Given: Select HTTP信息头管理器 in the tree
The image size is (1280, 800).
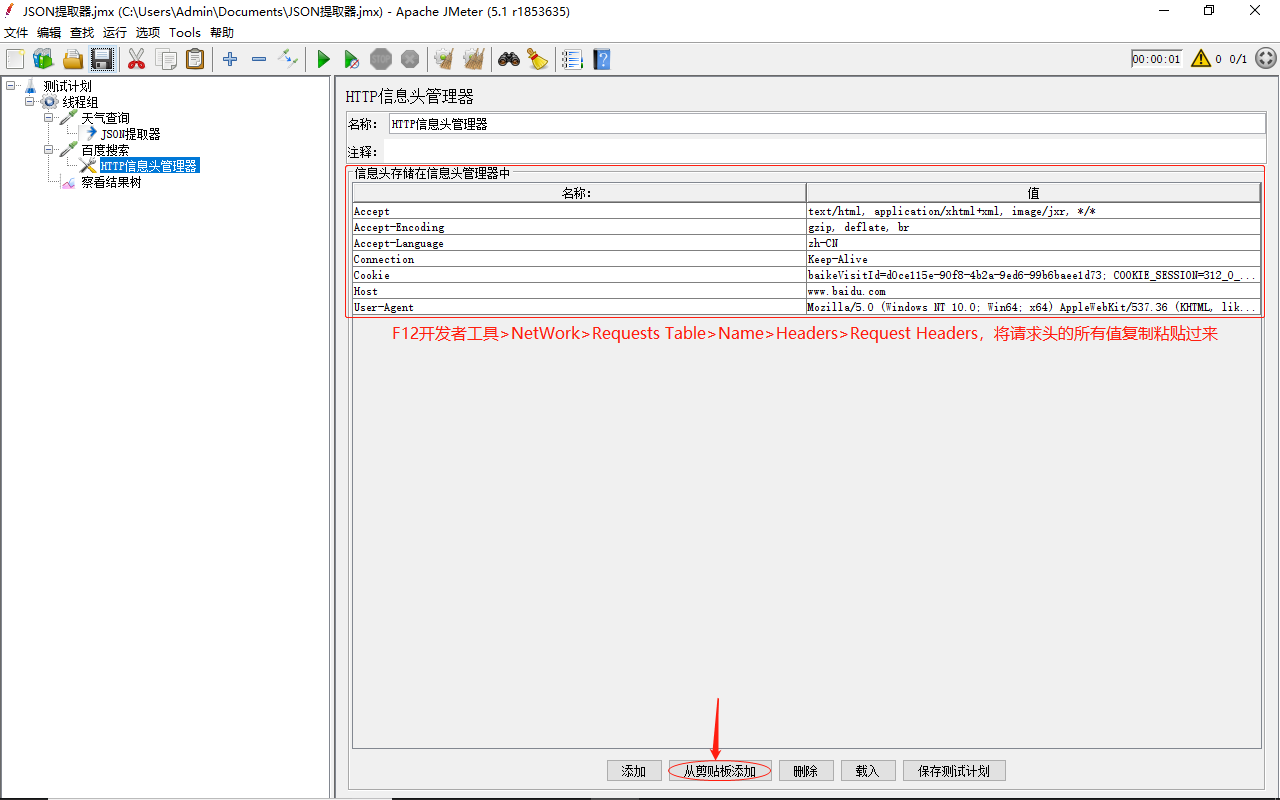Looking at the screenshot, I should [149, 166].
